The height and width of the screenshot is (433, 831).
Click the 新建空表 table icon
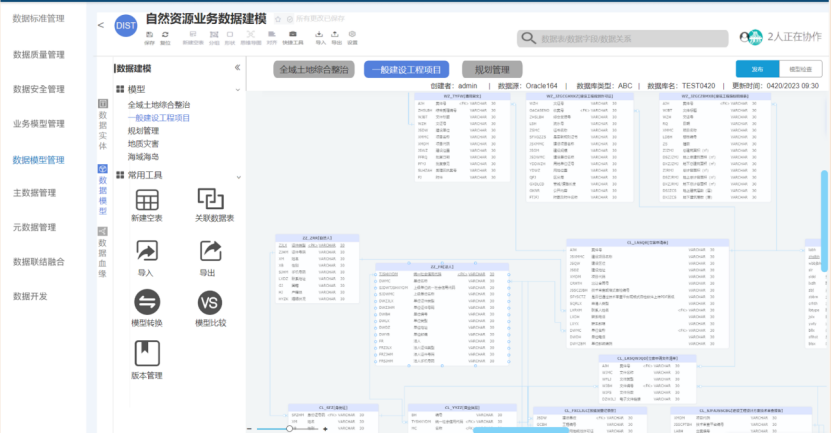(x=147, y=200)
